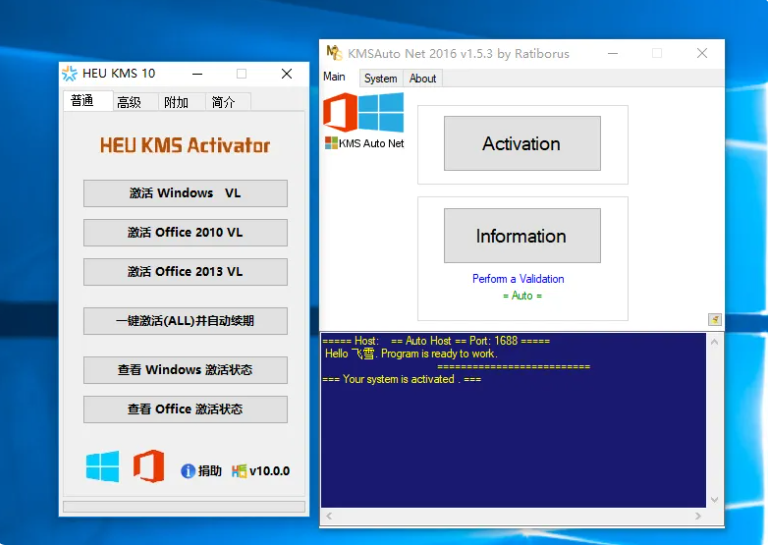Switch to the 高级 tab

(135, 102)
